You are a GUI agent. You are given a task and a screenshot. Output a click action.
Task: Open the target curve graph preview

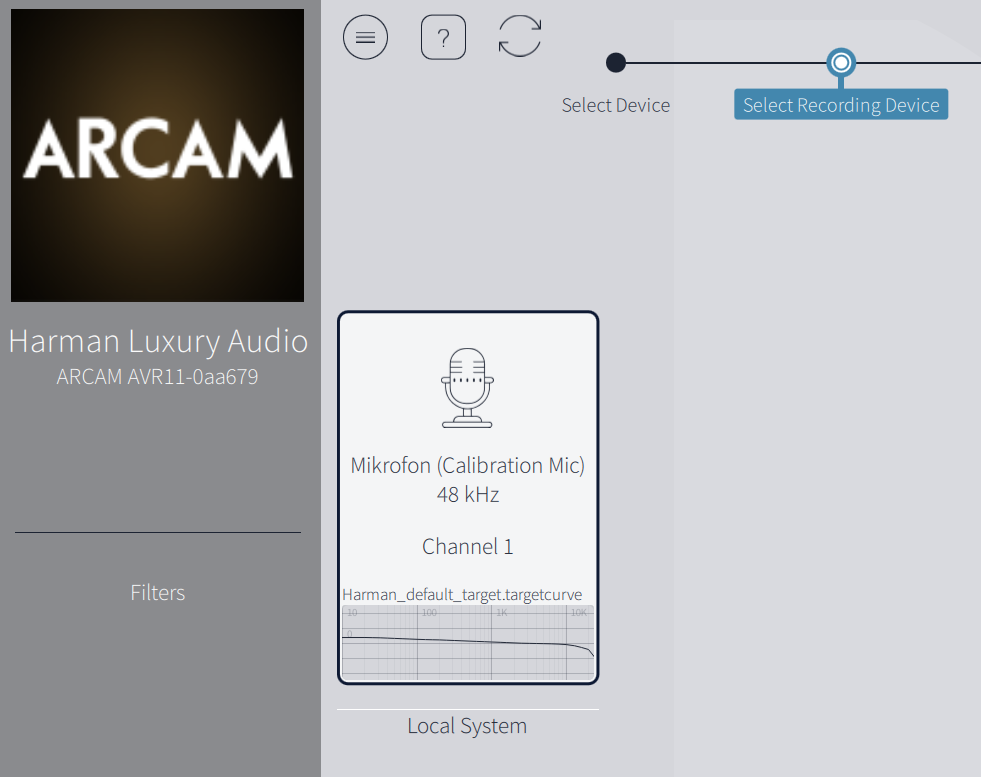(x=468, y=642)
